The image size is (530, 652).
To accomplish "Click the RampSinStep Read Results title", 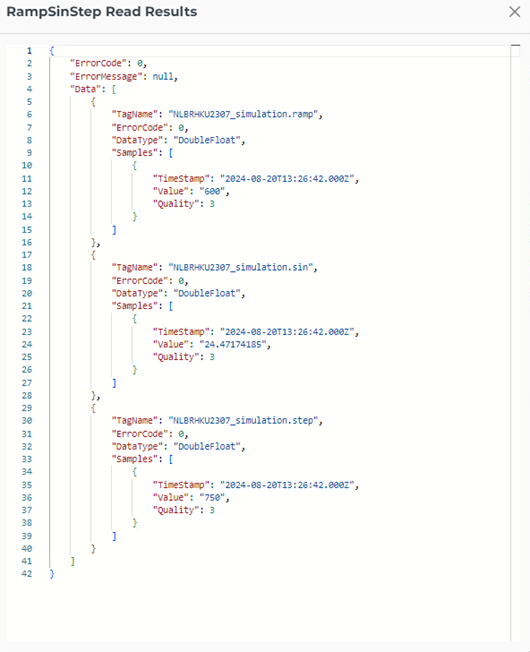I will tap(102, 12).
